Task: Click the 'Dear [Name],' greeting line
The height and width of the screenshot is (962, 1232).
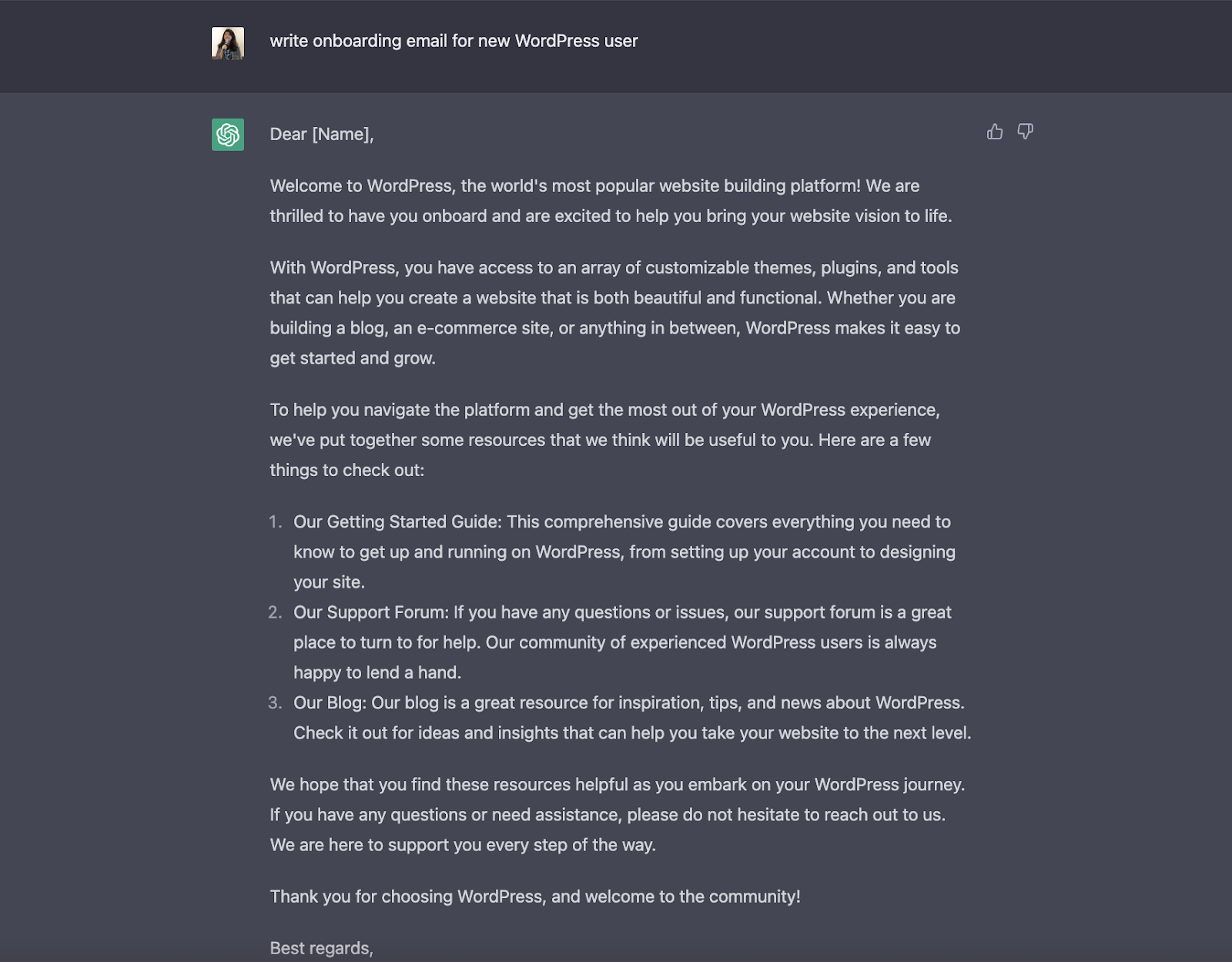Action: (x=322, y=134)
